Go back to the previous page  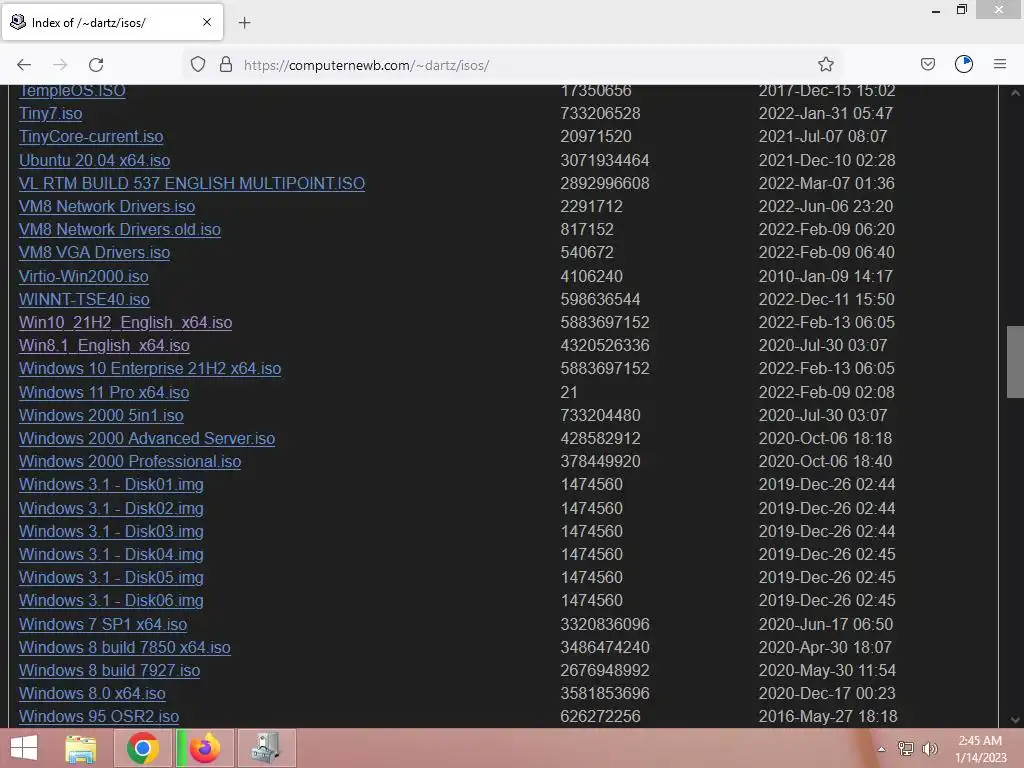point(24,65)
